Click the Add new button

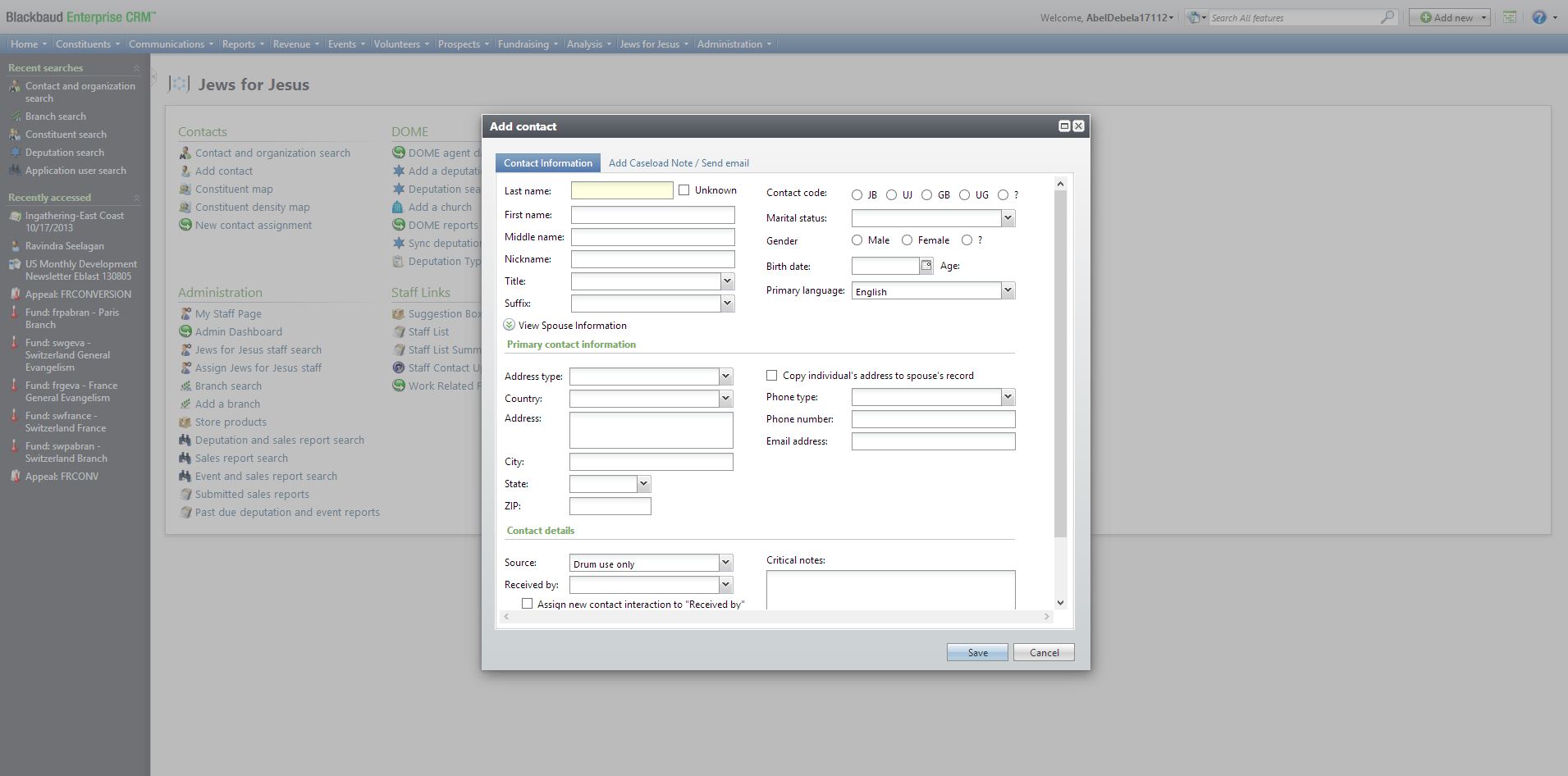pyautogui.click(x=1448, y=17)
